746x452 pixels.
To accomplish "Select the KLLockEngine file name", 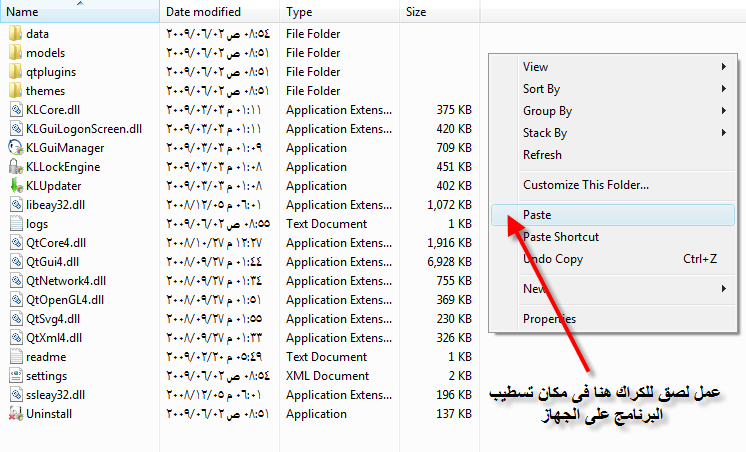I will click(63, 167).
